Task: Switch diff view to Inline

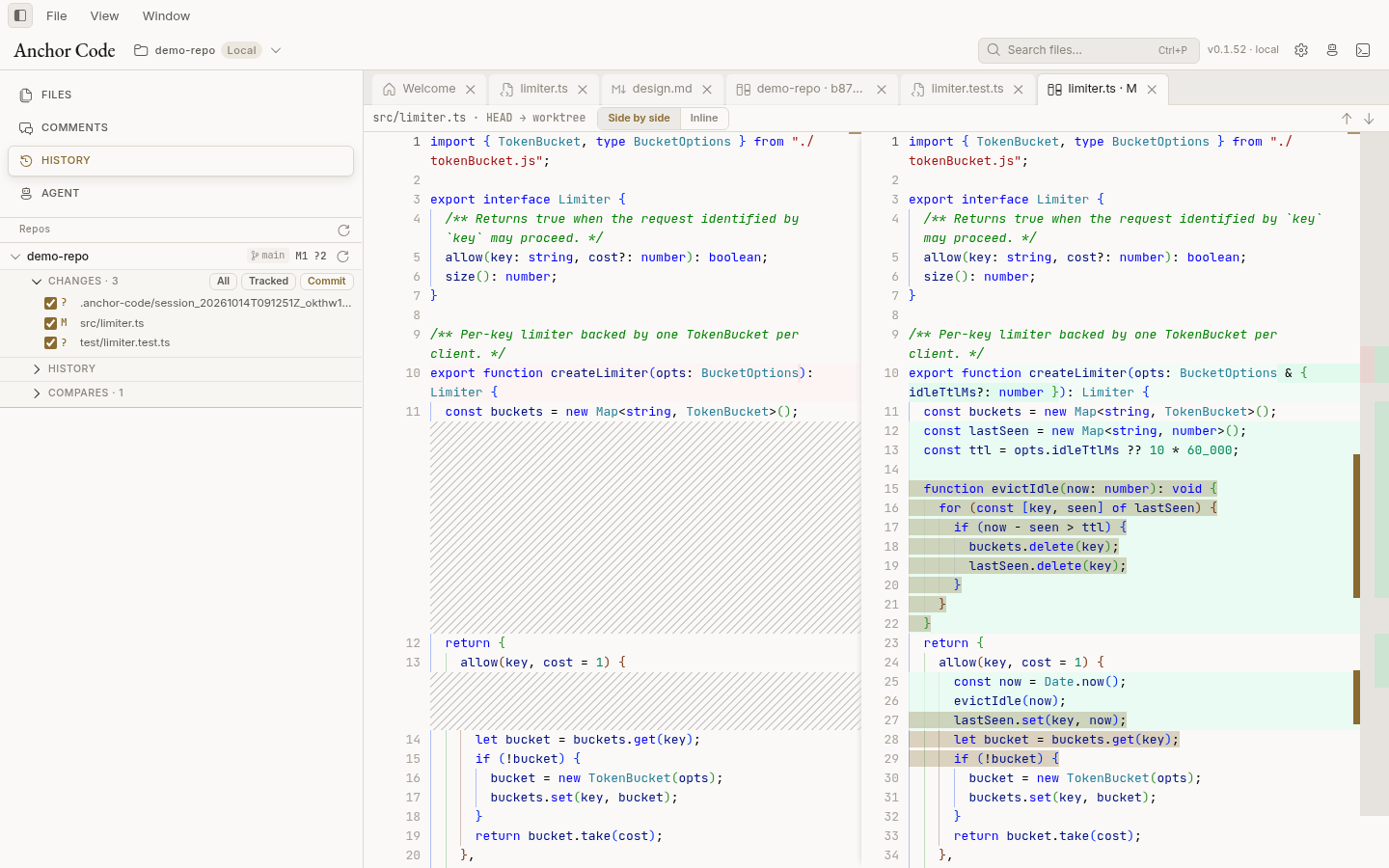Action: click(x=704, y=119)
